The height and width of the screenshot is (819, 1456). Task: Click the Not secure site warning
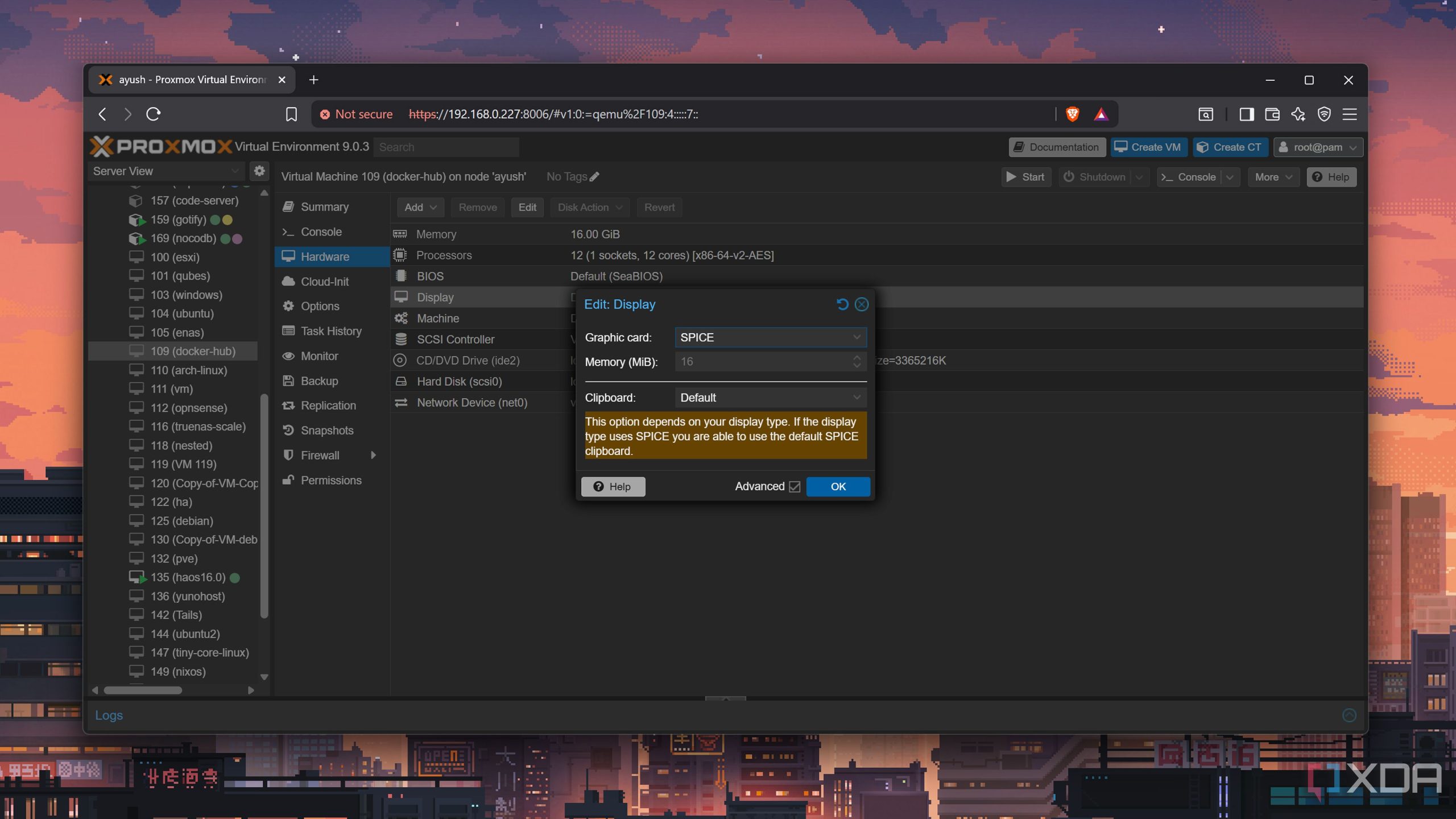(x=356, y=114)
